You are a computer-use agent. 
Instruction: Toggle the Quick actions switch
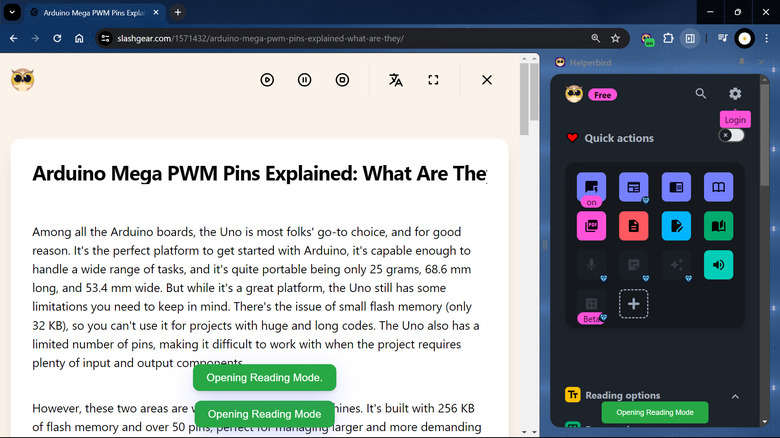pos(732,135)
